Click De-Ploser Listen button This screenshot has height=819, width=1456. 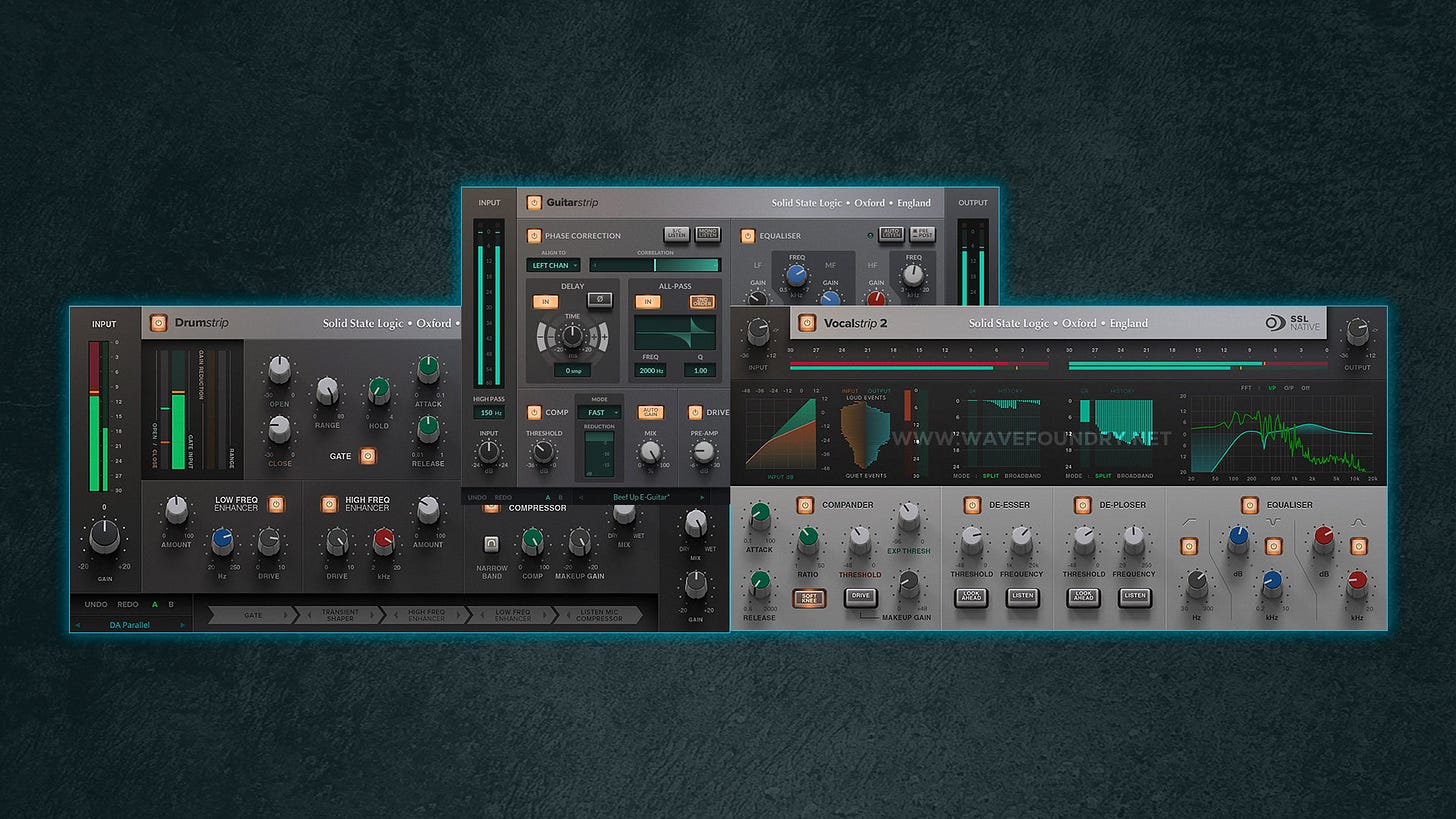coord(1134,598)
